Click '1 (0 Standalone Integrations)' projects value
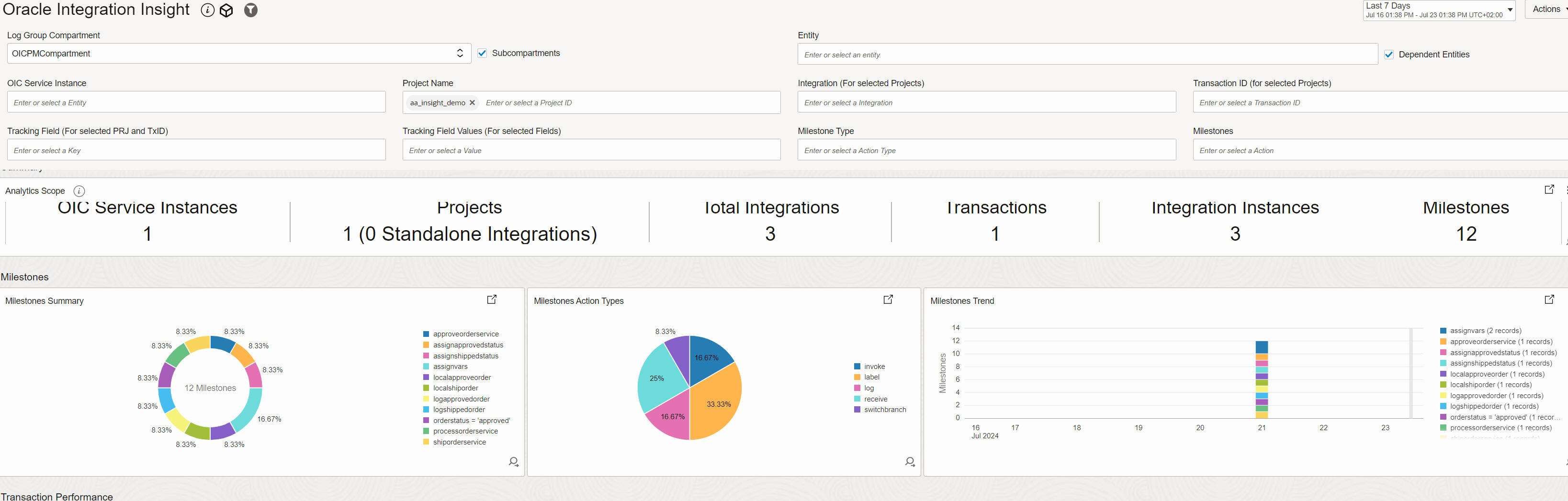This screenshot has width=1568, height=501. point(469,234)
